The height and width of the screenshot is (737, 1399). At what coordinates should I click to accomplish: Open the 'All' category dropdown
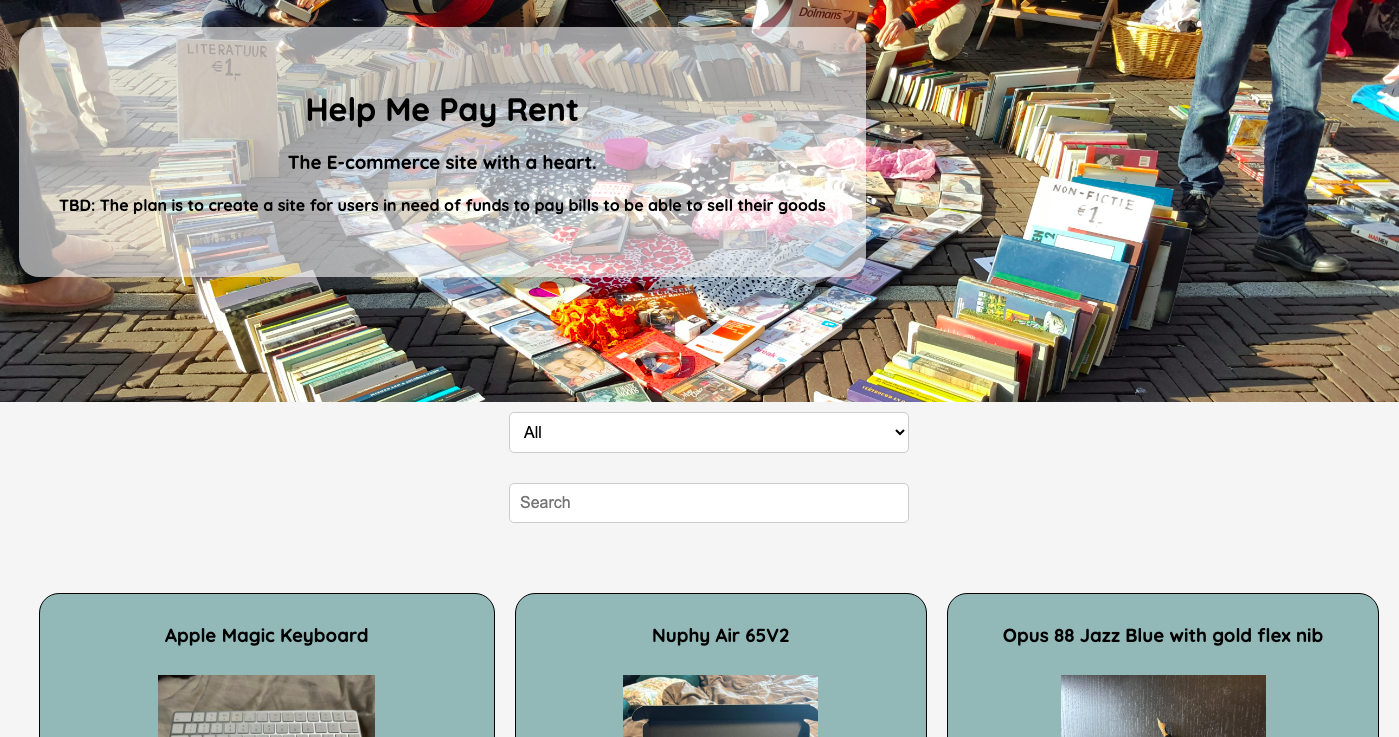[708, 432]
